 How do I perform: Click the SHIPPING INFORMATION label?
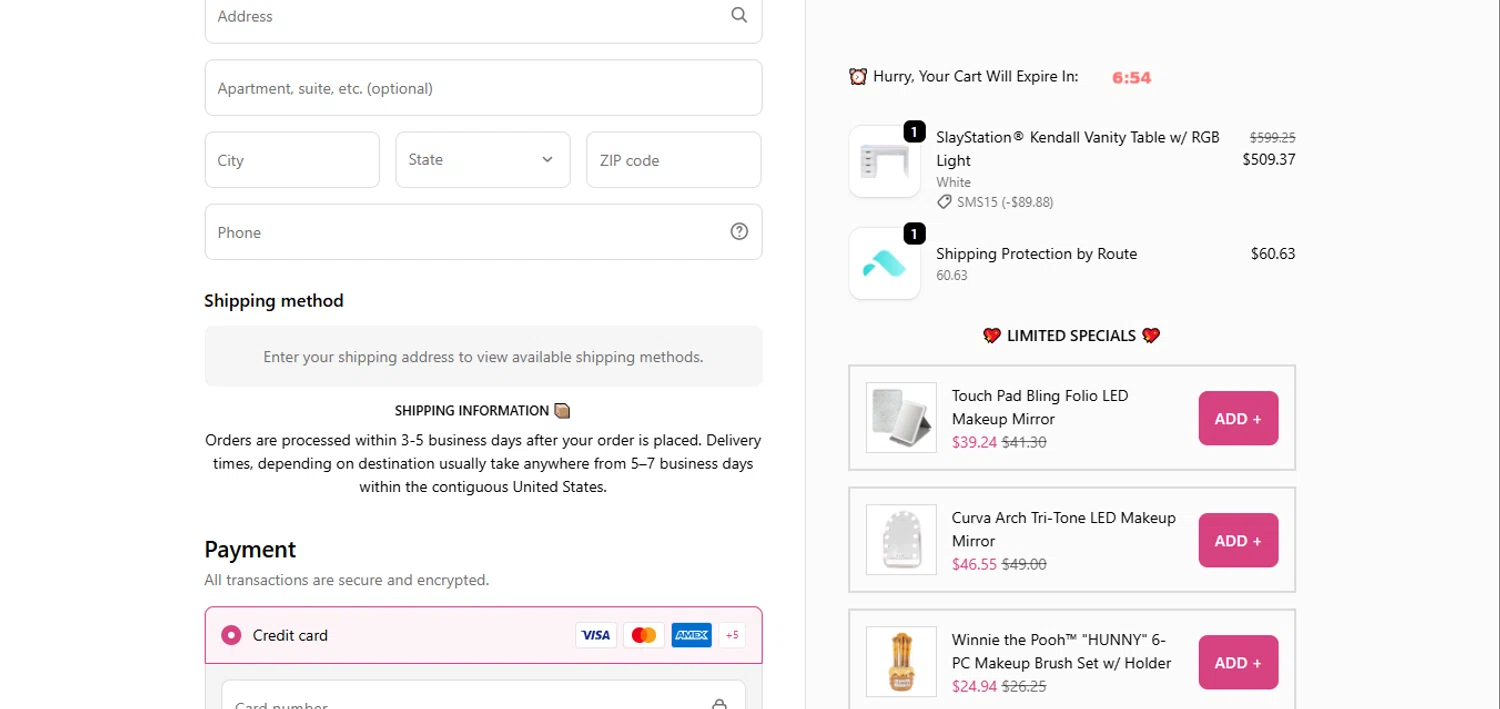472,411
